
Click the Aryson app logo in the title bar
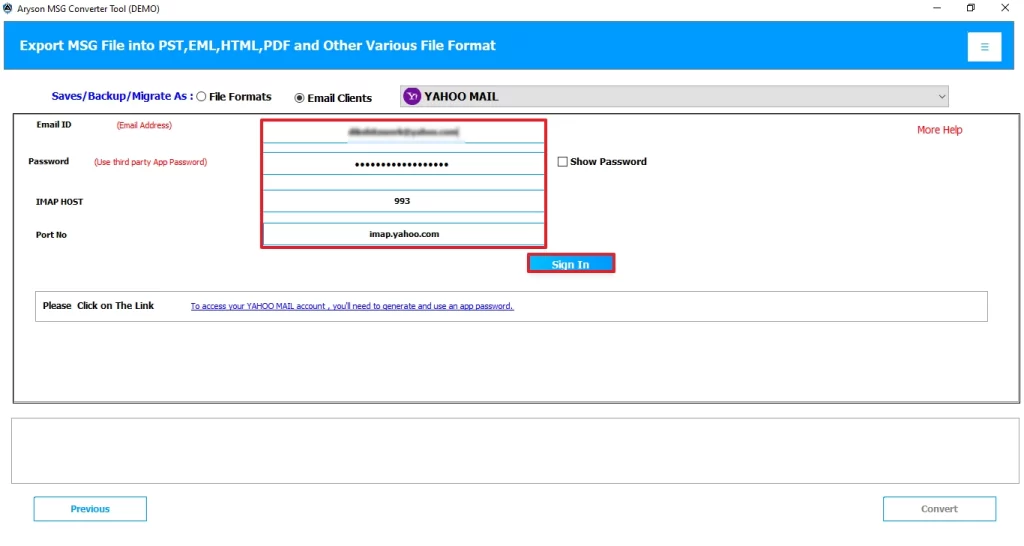pyautogui.click(x=8, y=8)
